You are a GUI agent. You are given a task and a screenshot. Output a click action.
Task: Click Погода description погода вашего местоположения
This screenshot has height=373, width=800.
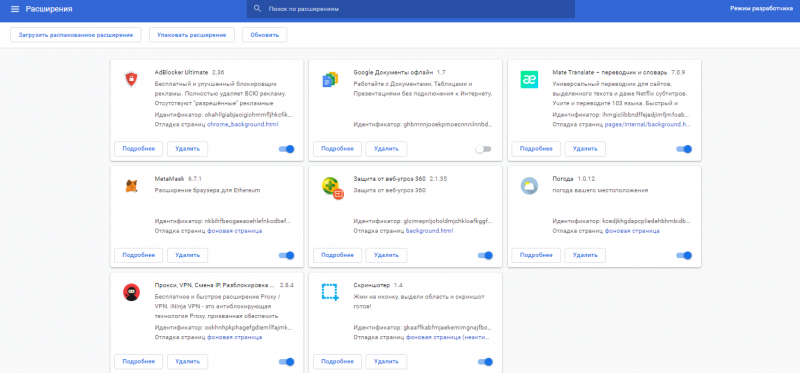tap(601, 190)
